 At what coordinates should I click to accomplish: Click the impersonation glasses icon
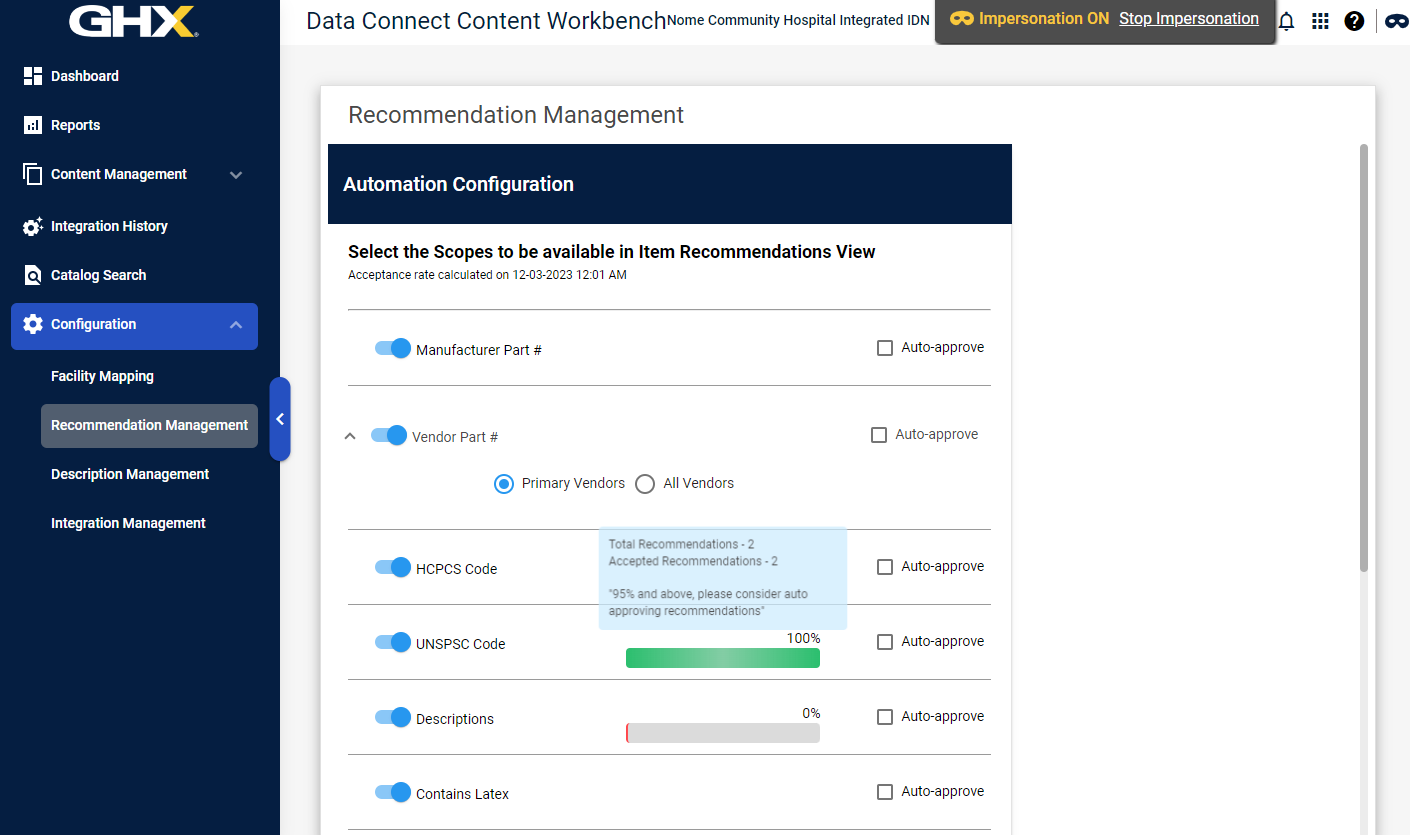1397,20
